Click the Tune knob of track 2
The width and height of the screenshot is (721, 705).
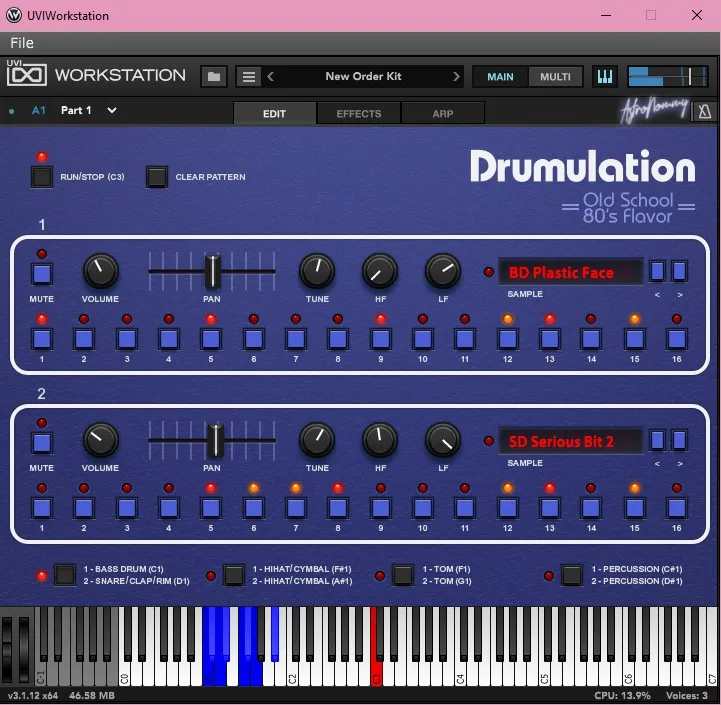point(317,440)
